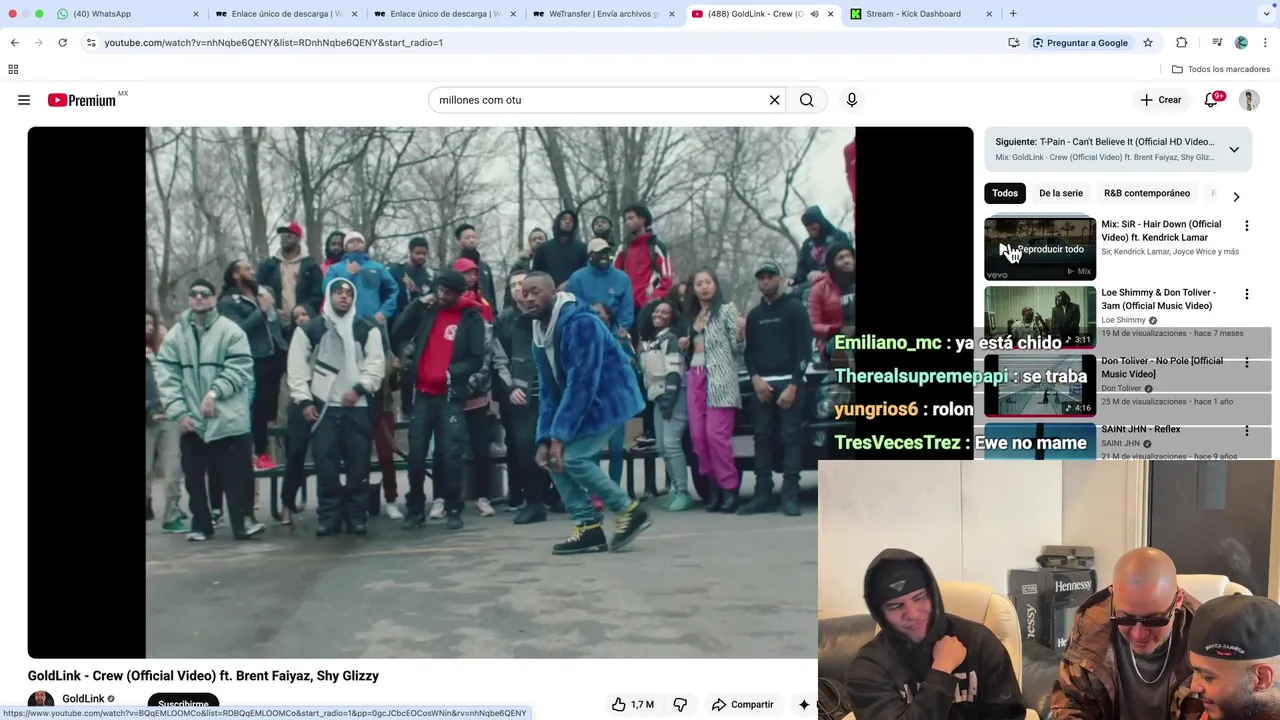Image resolution: width=1280 pixels, height=720 pixels.
Task: Start voice search with the microphone
Action: (x=852, y=100)
